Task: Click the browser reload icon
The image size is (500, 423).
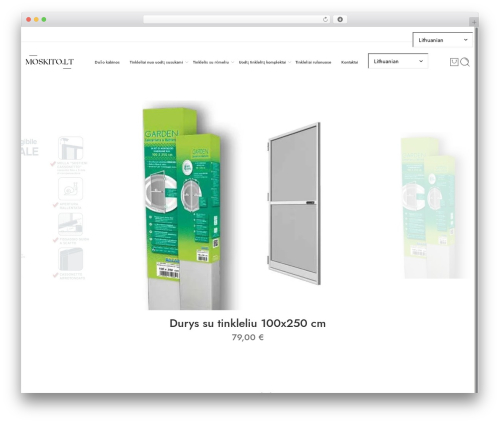Action: pyautogui.click(x=325, y=19)
